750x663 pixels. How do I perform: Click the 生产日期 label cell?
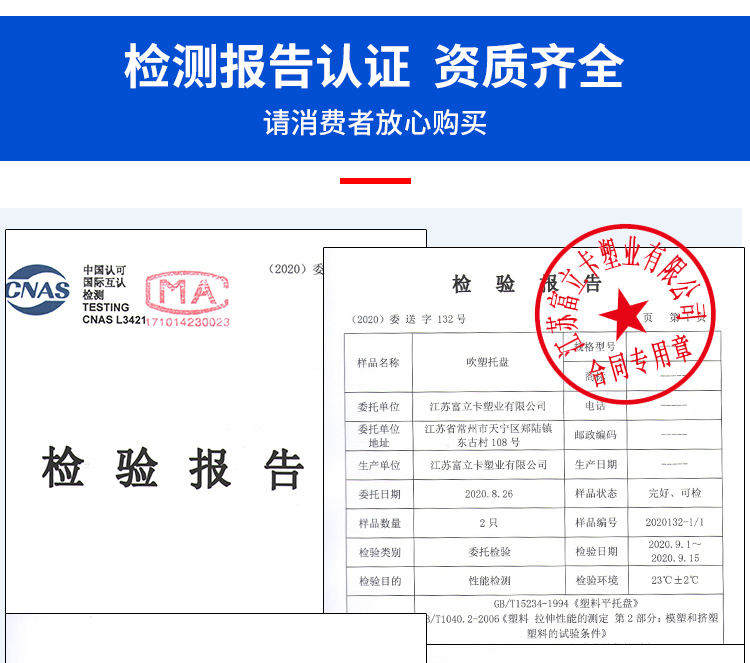pyautogui.click(x=596, y=464)
